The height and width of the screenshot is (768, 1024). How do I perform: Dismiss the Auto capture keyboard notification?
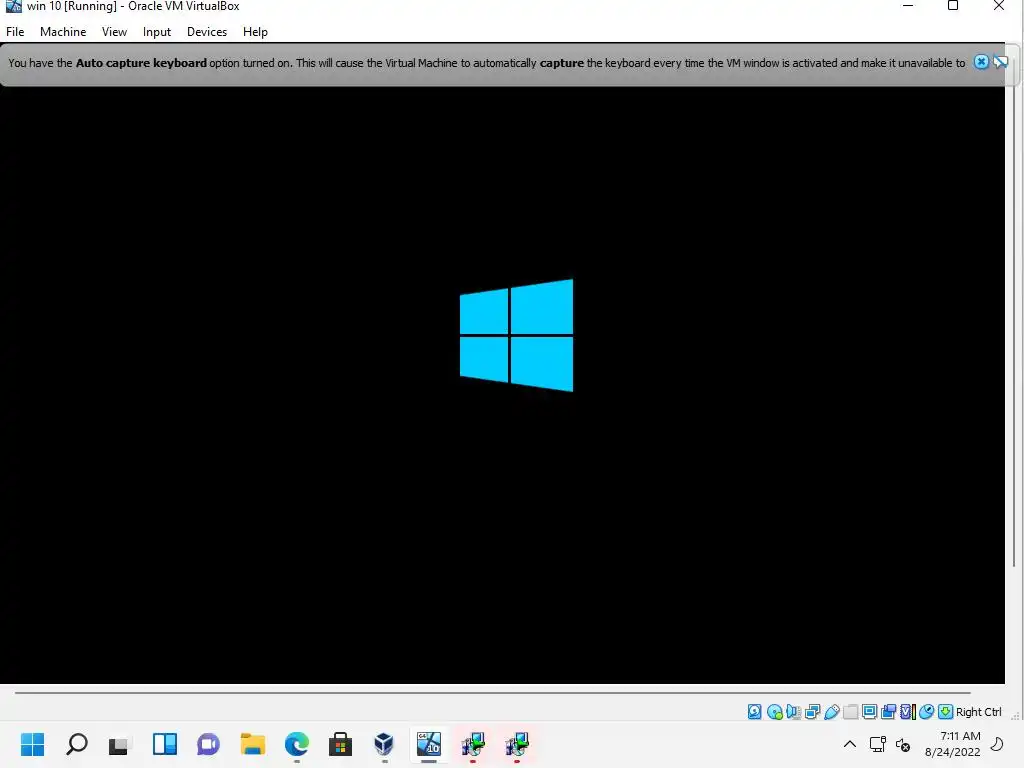click(981, 62)
